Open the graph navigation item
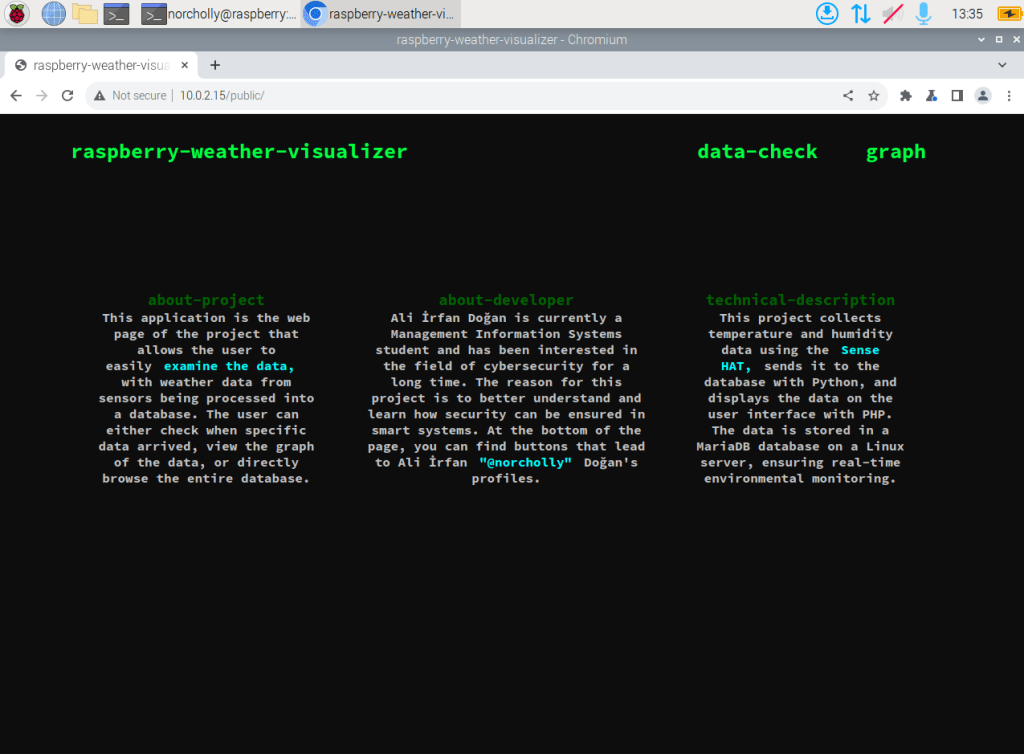This screenshot has width=1024, height=754. 895,152
